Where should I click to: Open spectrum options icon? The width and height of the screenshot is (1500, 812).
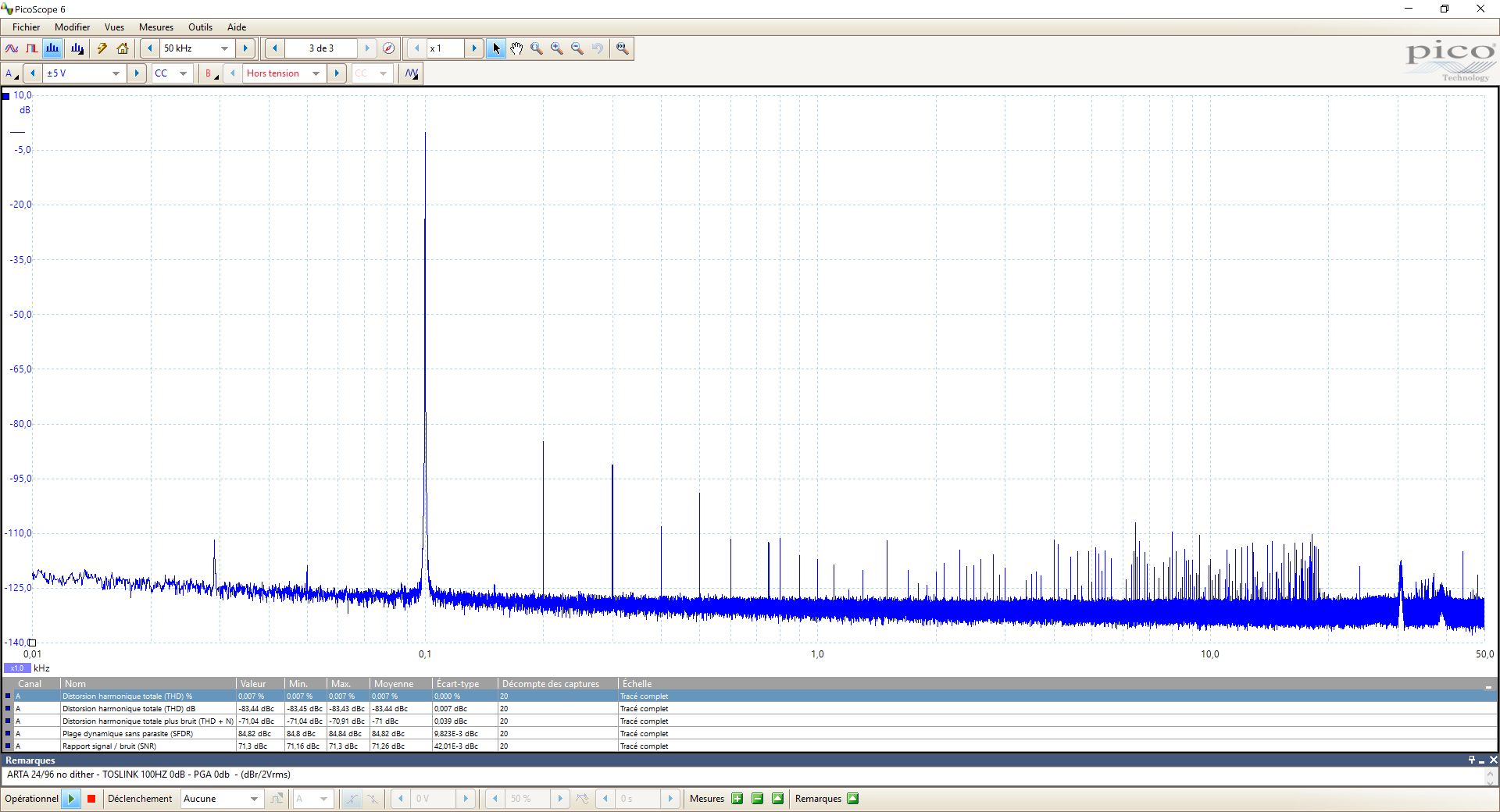[x=77, y=48]
